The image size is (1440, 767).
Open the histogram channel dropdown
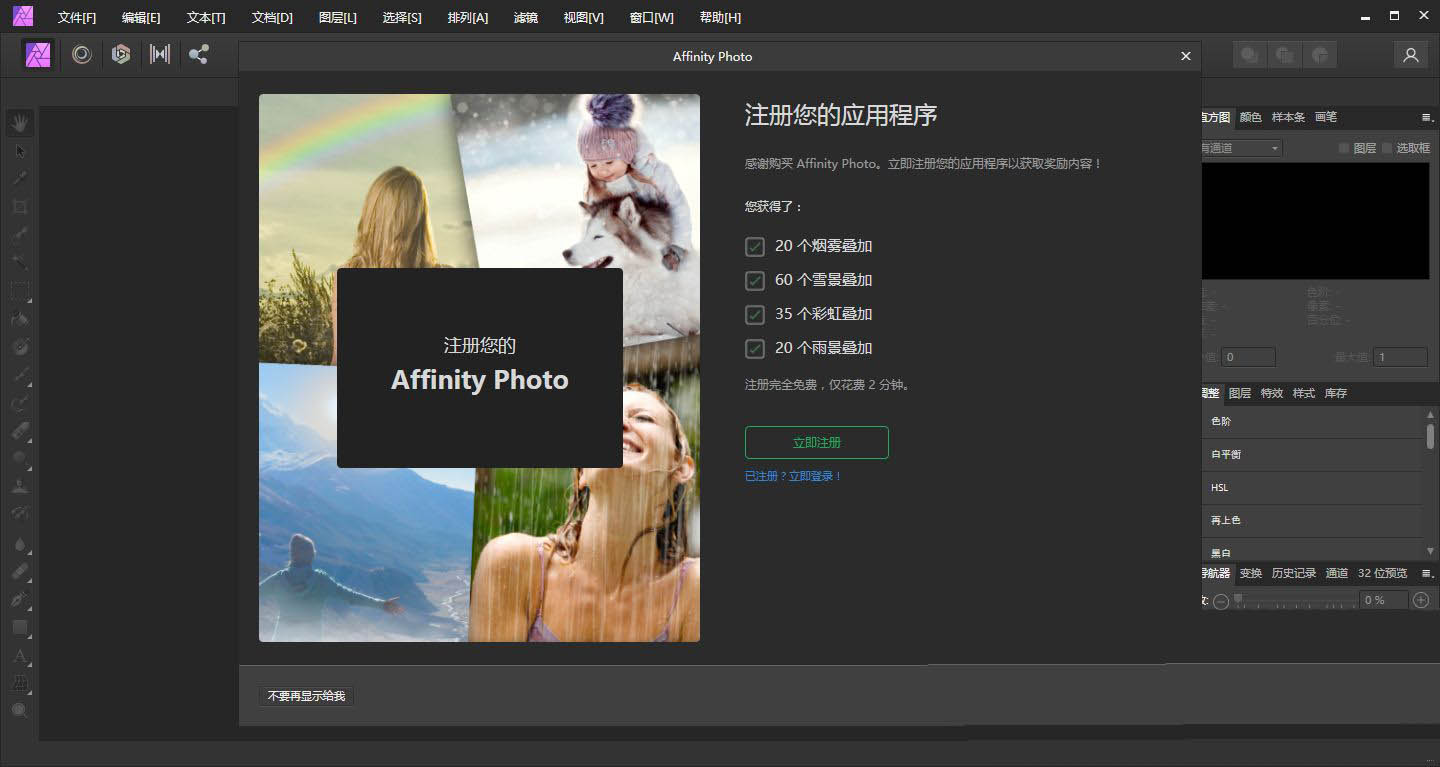pyautogui.click(x=1241, y=148)
